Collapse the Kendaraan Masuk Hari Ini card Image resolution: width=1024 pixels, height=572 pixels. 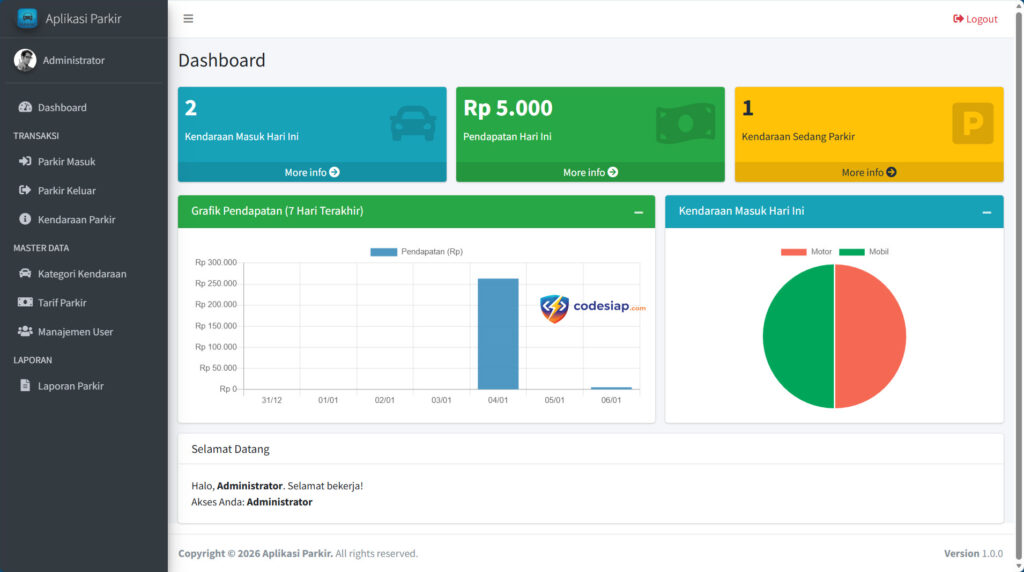point(986,212)
